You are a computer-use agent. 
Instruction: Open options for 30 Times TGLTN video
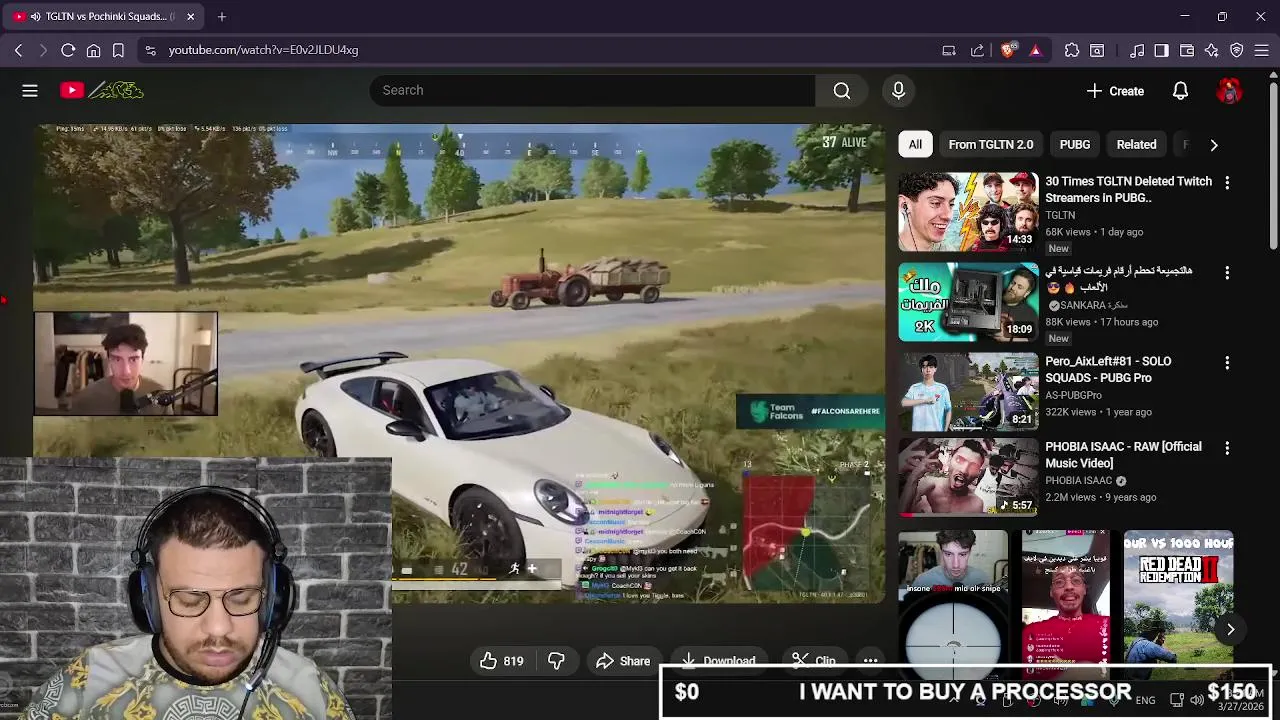point(1227,183)
